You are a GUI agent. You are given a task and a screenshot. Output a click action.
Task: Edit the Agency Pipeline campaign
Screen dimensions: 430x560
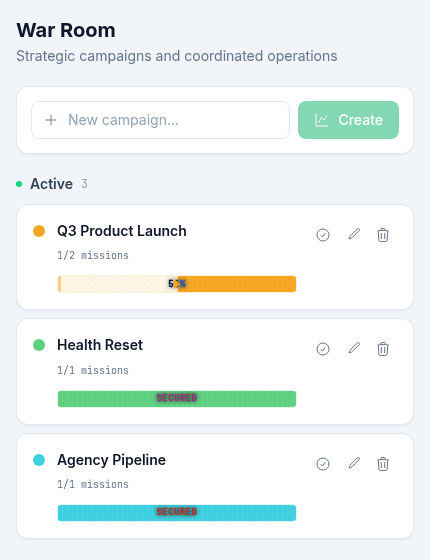pos(354,463)
